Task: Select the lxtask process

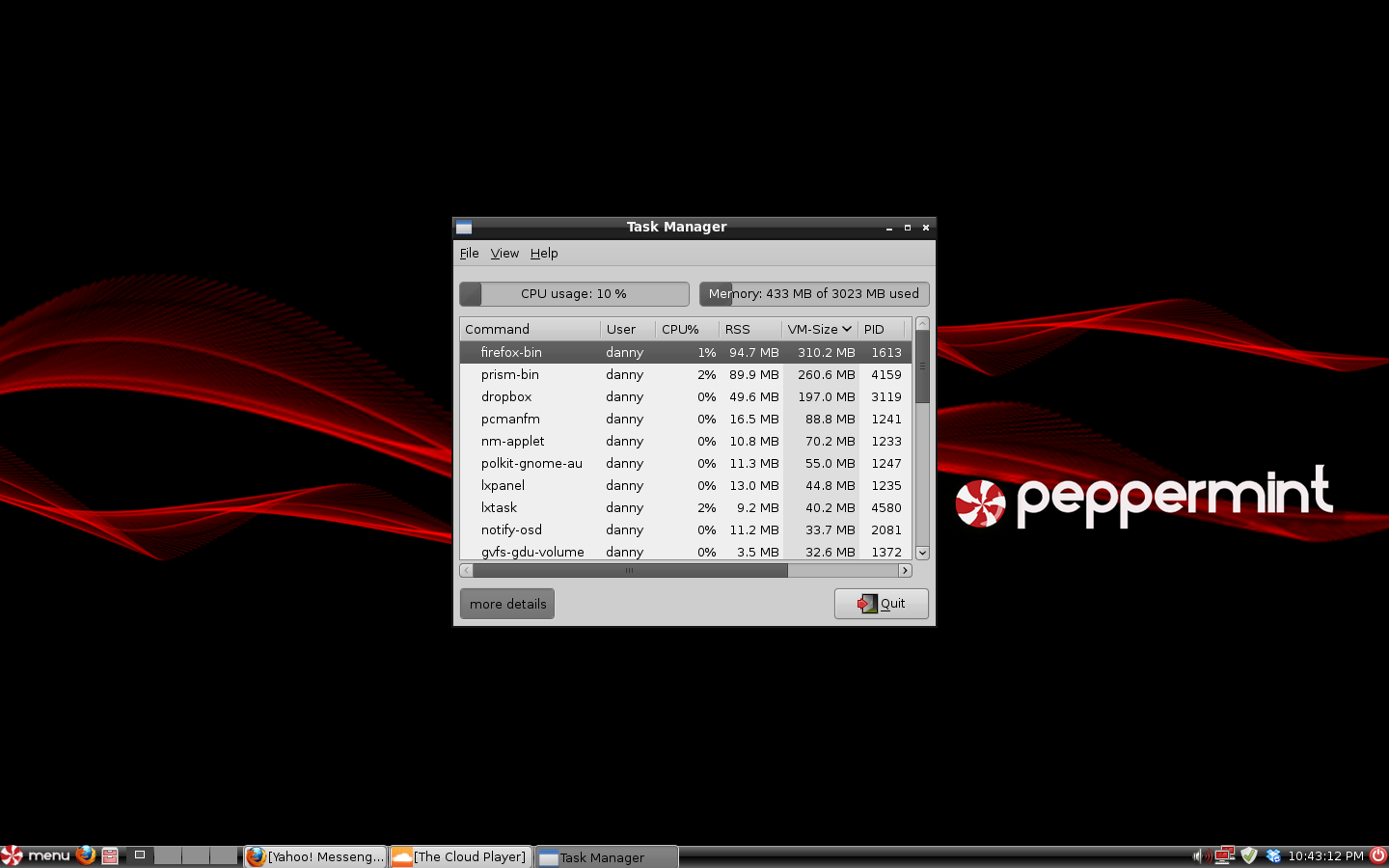Action: pyautogui.click(x=686, y=508)
